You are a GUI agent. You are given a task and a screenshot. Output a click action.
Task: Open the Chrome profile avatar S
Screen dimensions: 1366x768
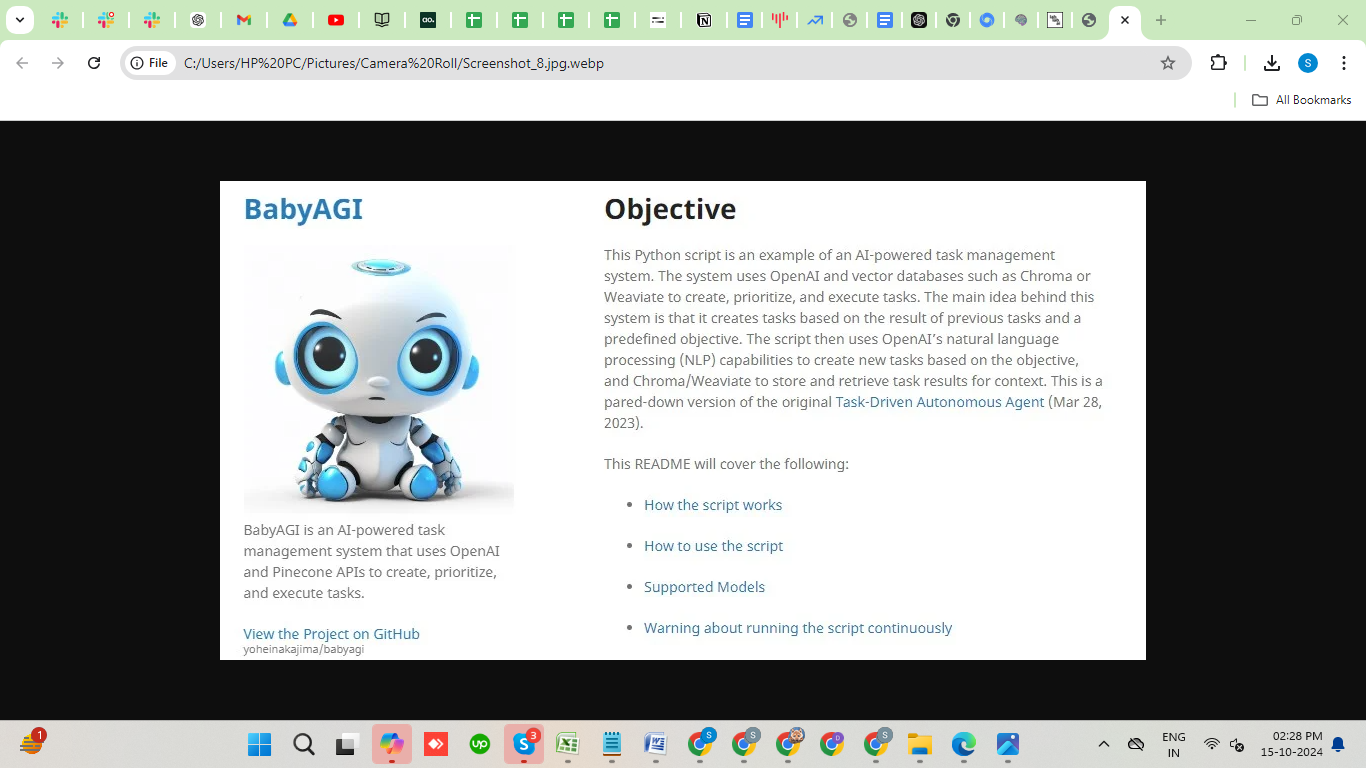point(1308,63)
